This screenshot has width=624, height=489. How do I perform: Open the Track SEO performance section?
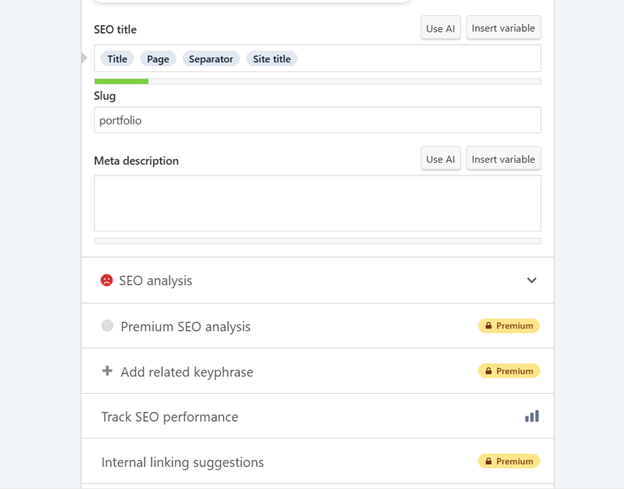pyautogui.click(x=318, y=417)
